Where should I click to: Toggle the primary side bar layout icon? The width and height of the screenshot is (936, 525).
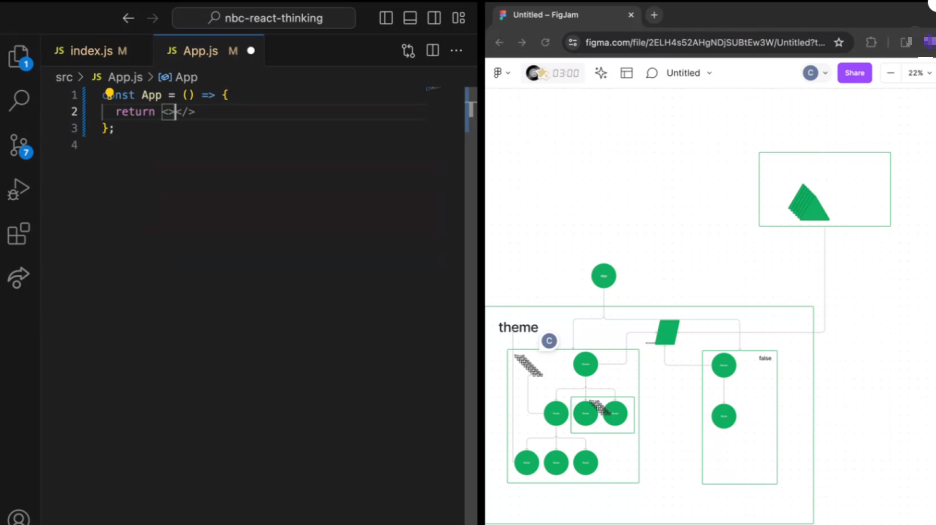pyautogui.click(x=386, y=18)
